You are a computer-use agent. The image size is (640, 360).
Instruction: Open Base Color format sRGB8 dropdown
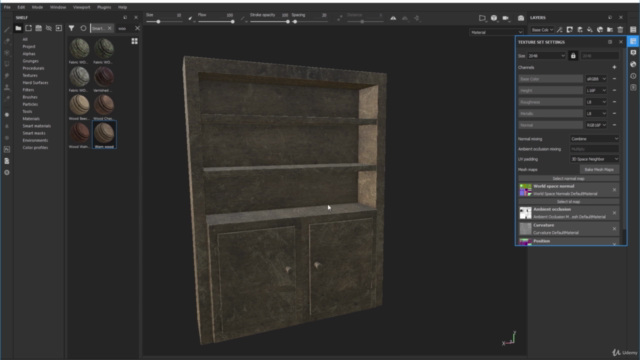click(596, 79)
